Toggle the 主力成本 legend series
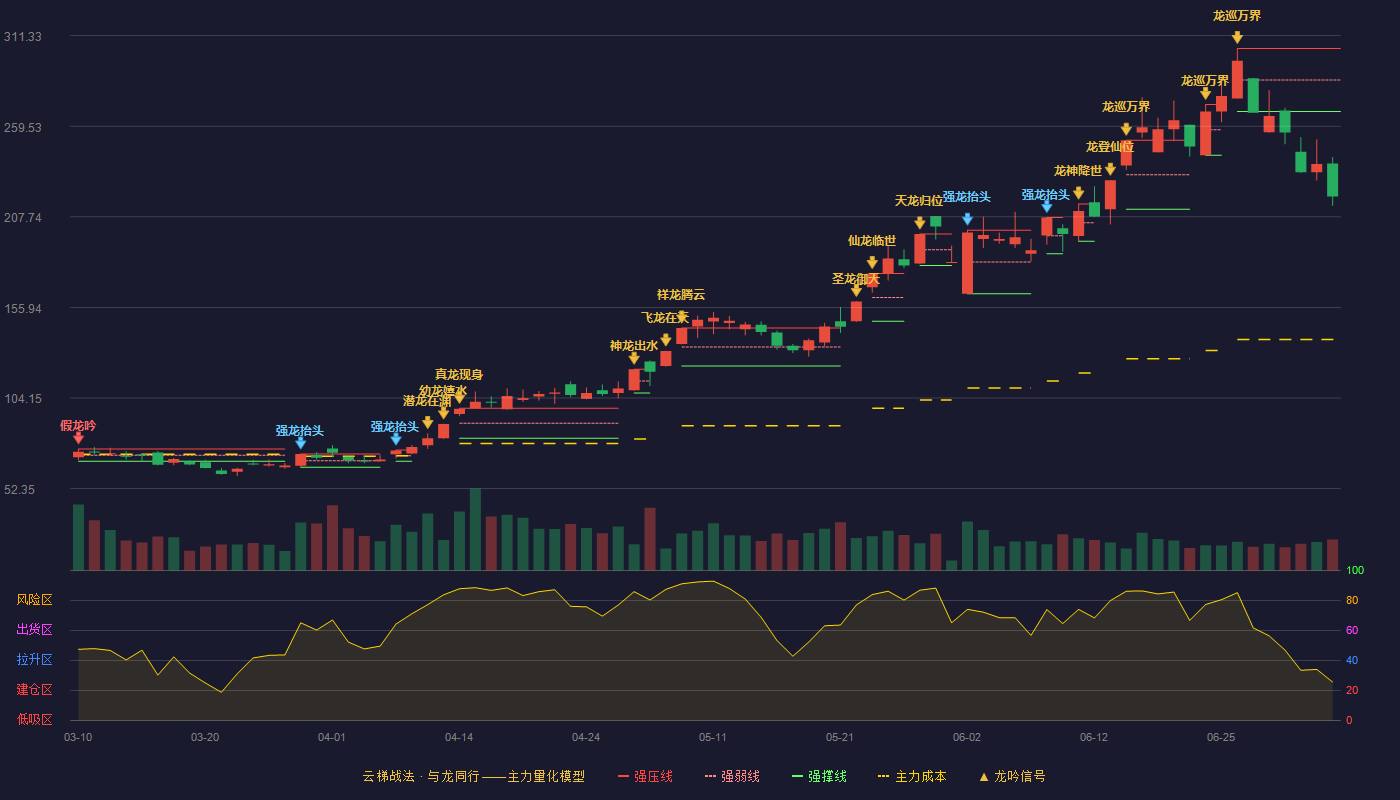Viewport: 1400px width, 800px height. 912,776
